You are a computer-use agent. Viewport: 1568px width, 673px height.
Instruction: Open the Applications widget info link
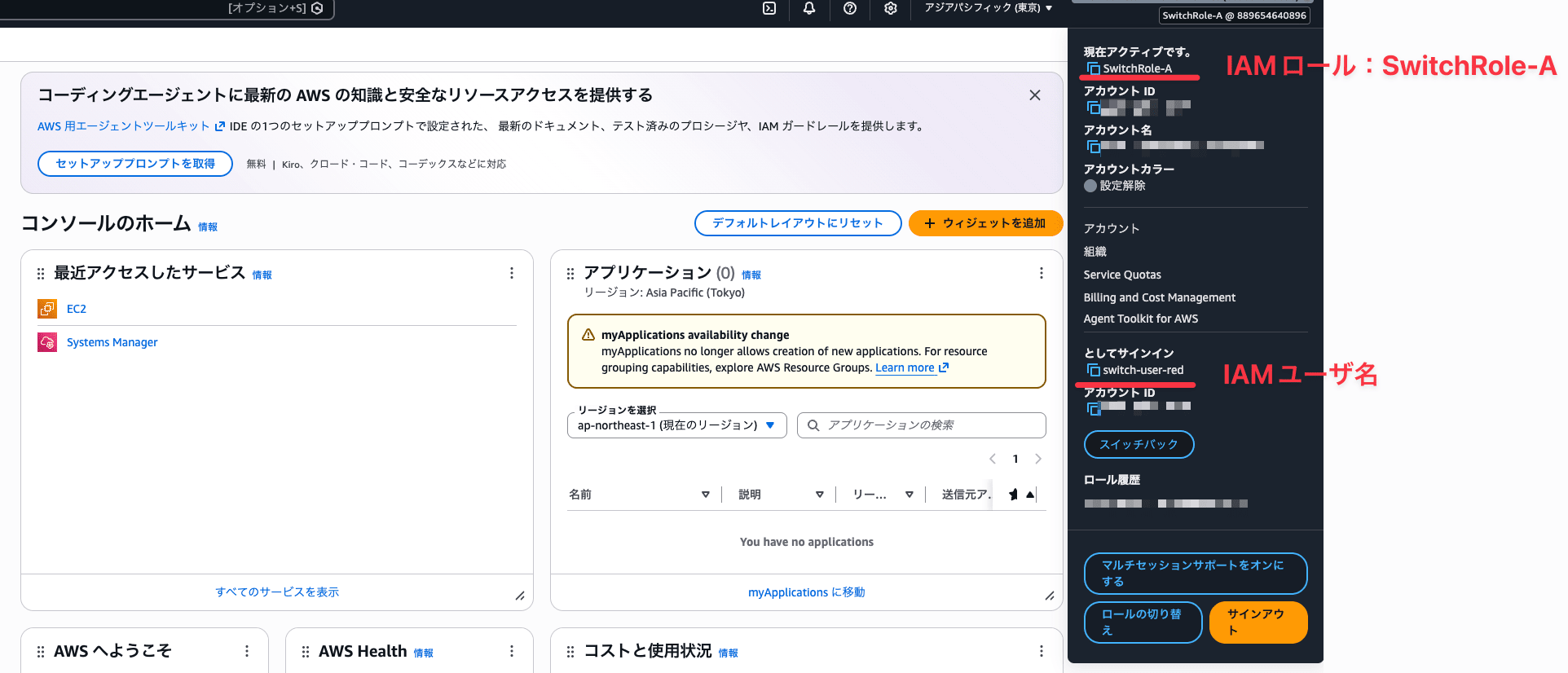coord(751,275)
